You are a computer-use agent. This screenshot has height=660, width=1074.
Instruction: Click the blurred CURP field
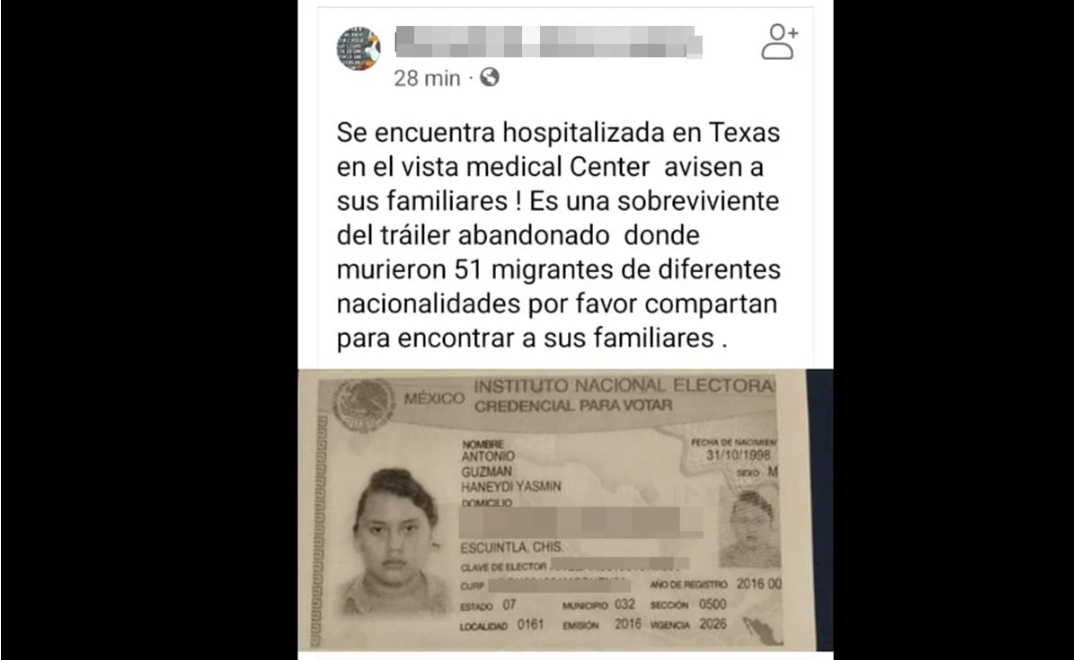point(559,585)
